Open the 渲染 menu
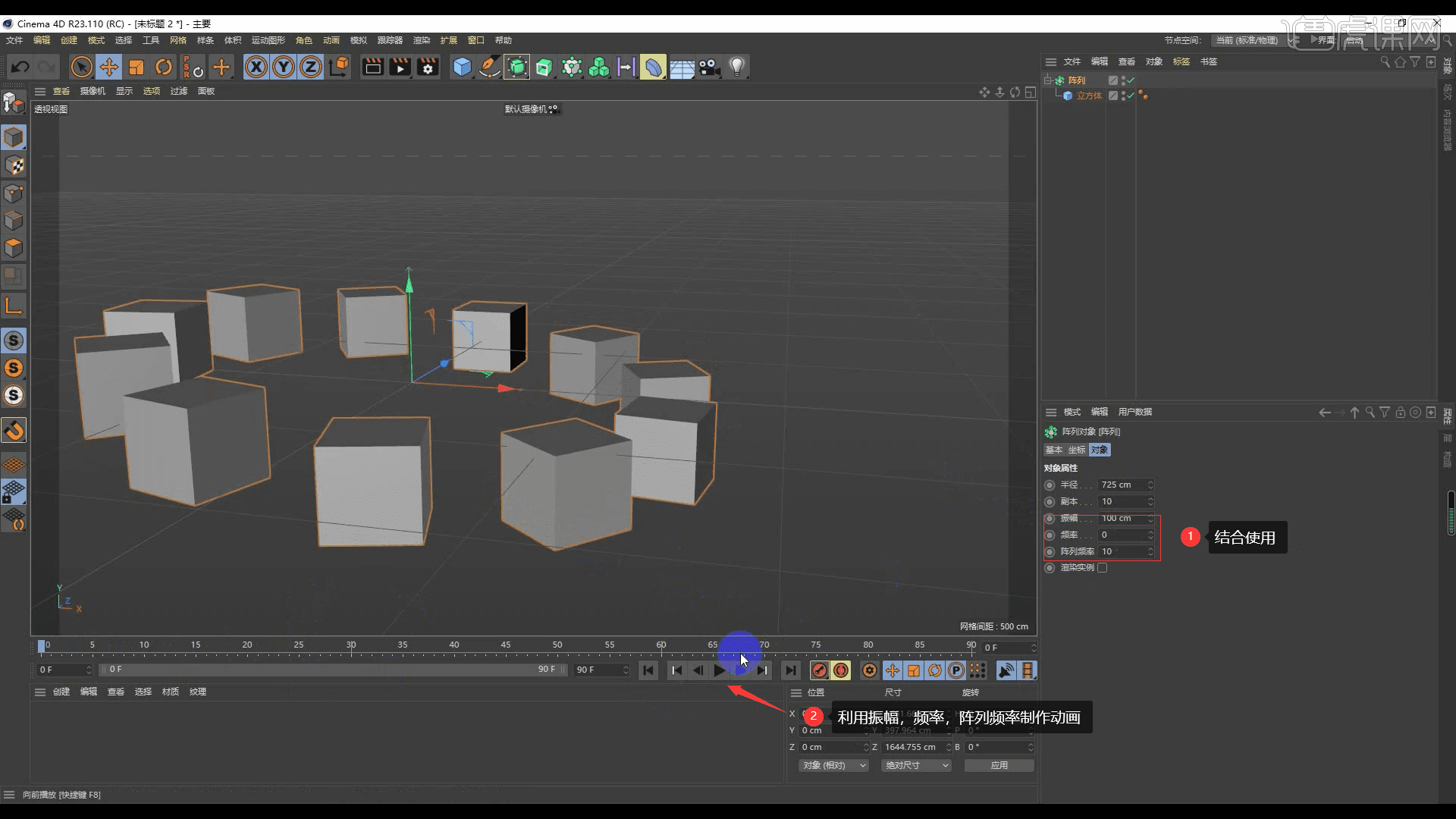Screen dimensions: 1456x819 [421, 40]
